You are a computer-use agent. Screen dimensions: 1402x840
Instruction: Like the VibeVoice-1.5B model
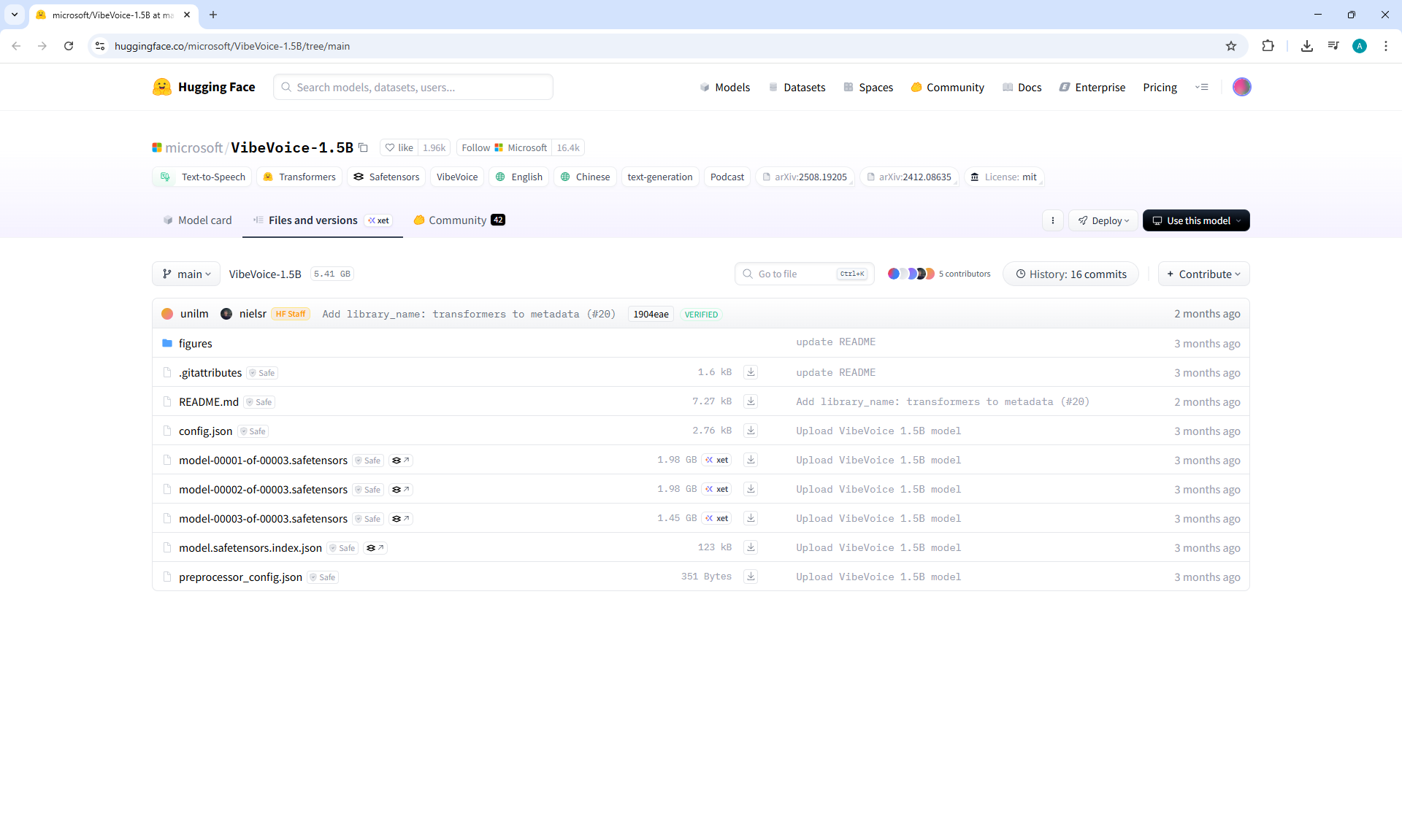point(399,147)
